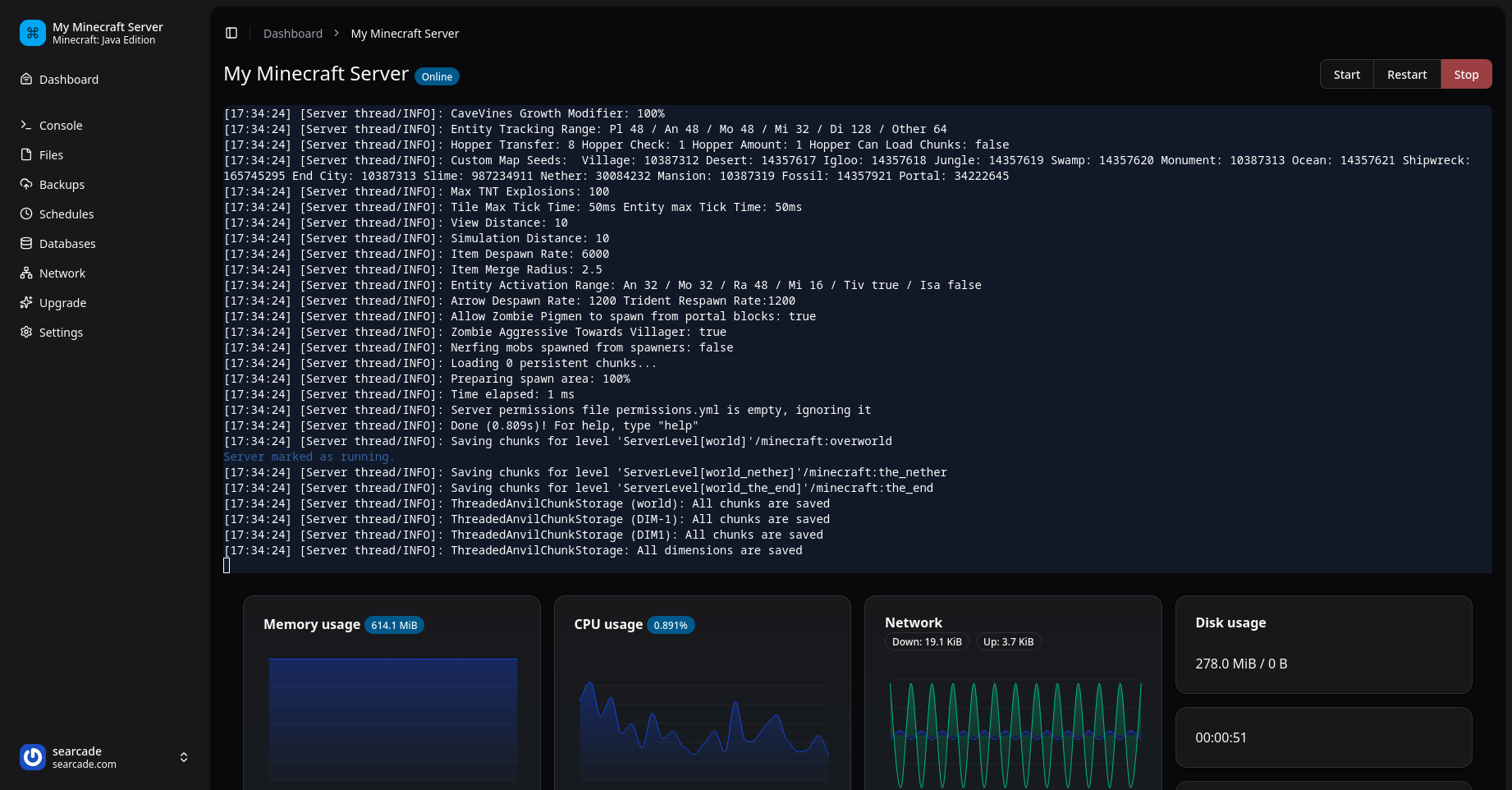Open the Console page

pyautogui.click(x=105, y=125)
